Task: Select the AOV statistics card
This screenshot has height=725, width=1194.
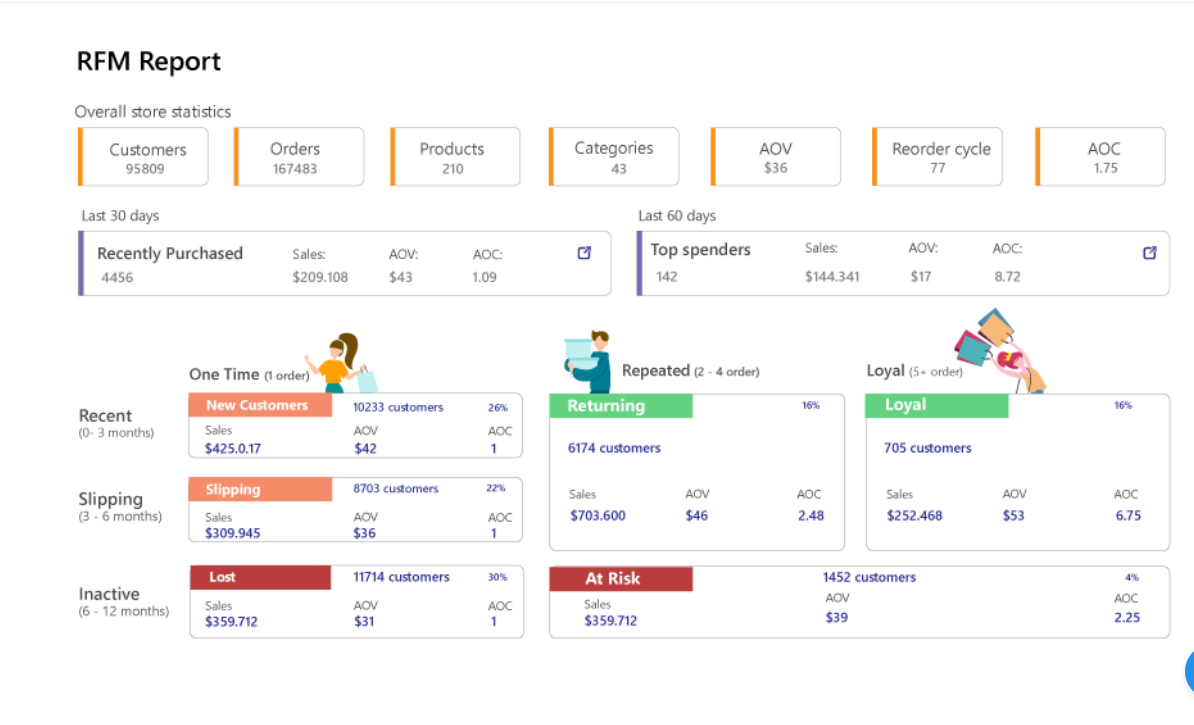Action: click(x=775, y=156)
